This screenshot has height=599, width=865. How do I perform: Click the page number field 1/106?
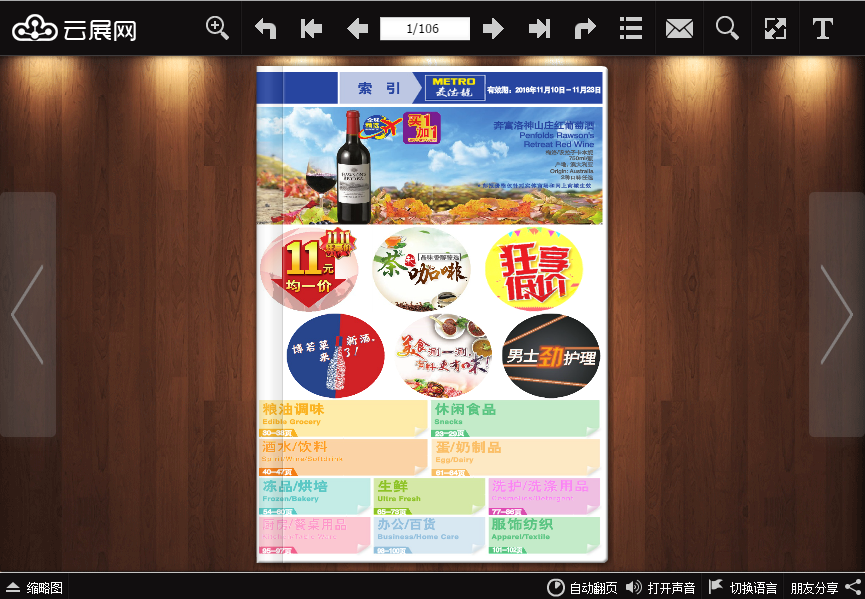424,28
